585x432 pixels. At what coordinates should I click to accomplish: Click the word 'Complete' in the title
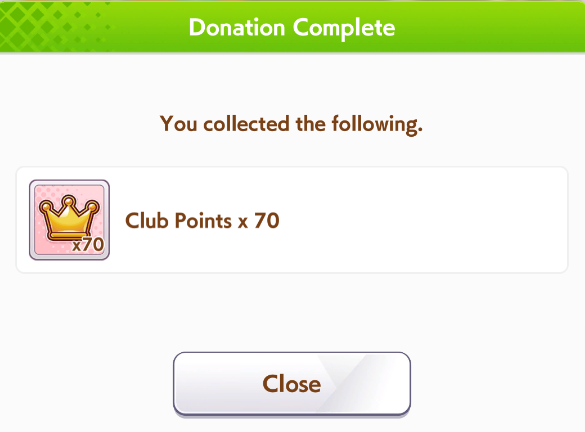(344, 28)
